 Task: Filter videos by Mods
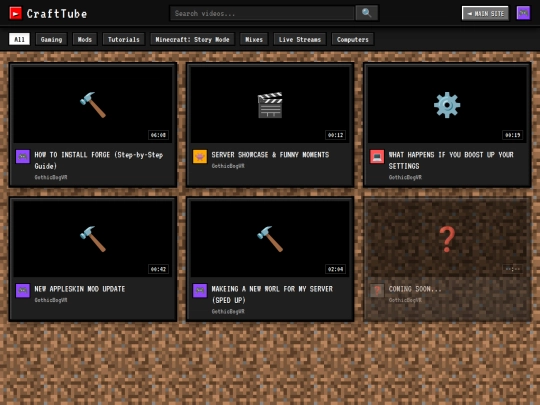pyautogui.click(x=85, y=39)
